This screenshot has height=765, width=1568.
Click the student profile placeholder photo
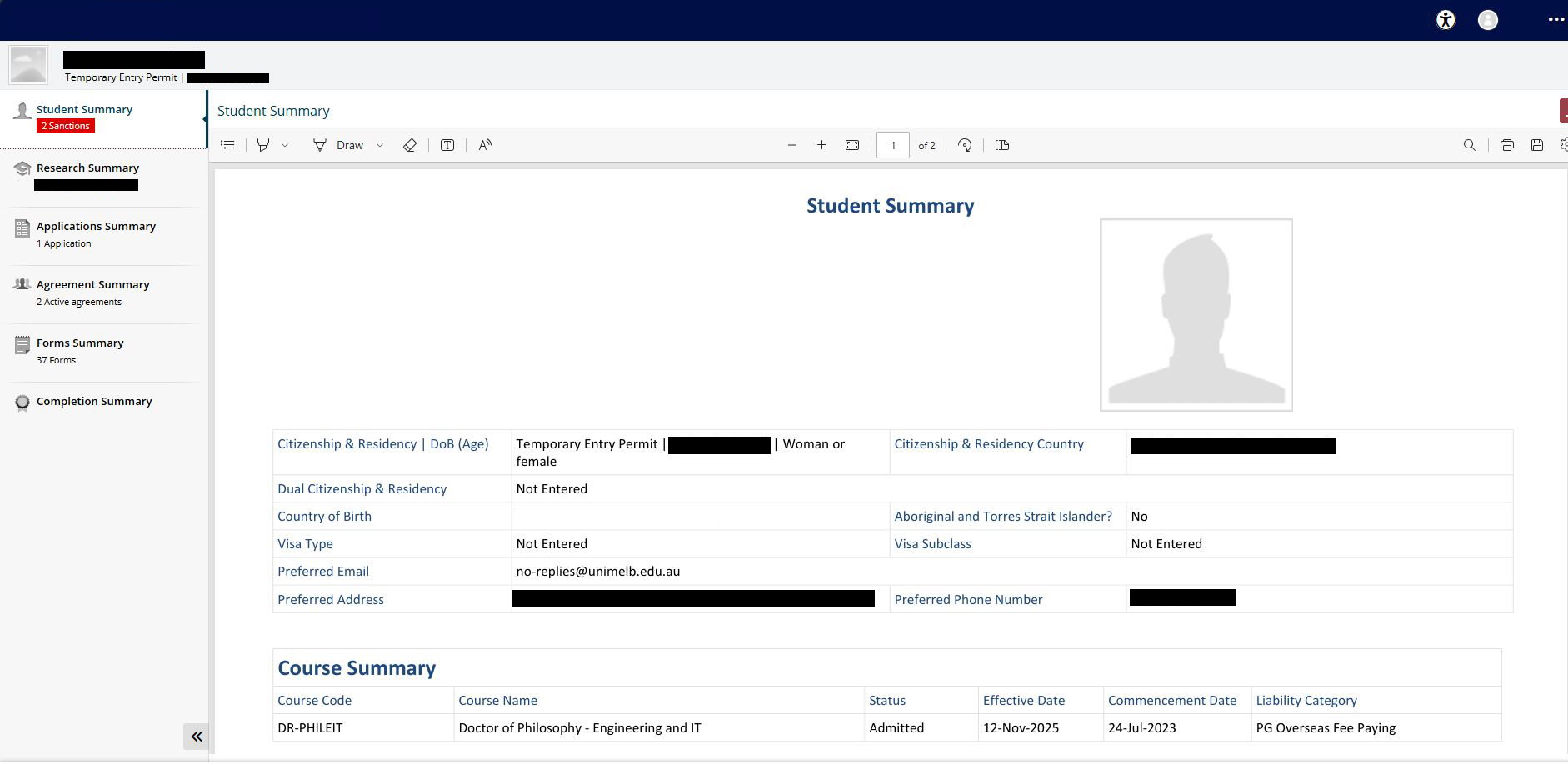[x=1196, y=315]
